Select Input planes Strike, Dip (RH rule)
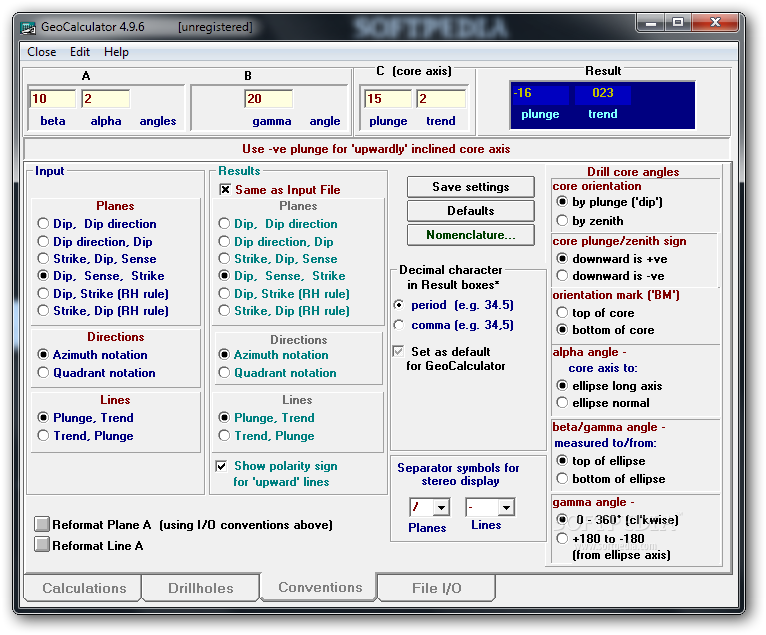 tap(43, 311)
